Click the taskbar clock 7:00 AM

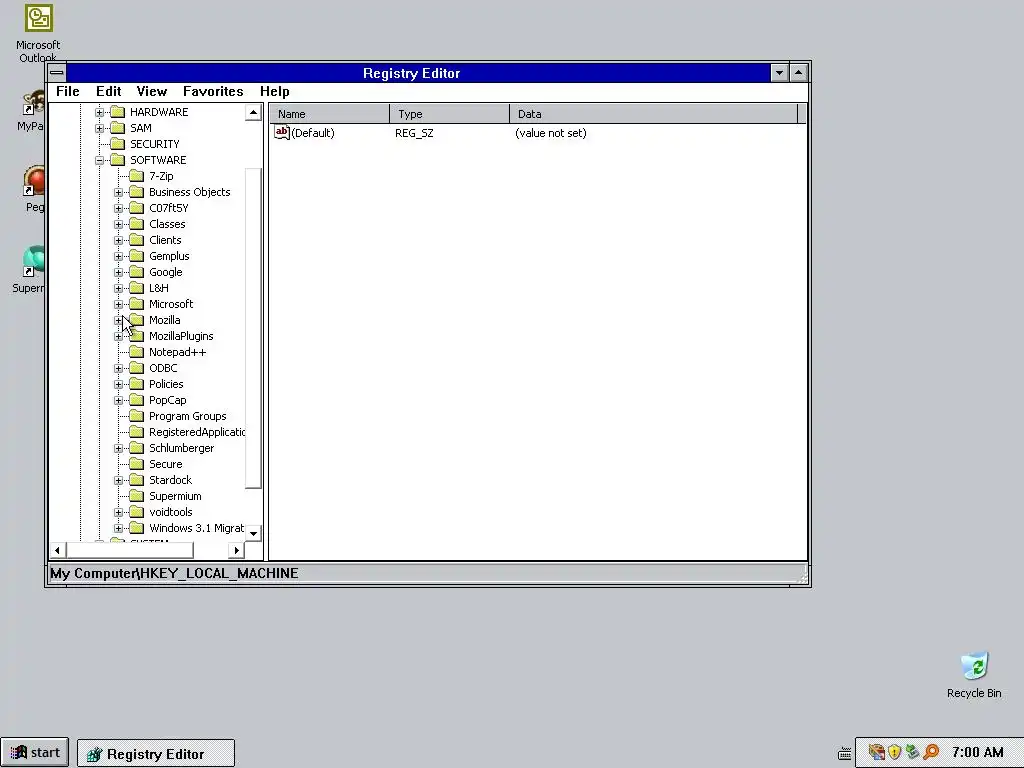(x=978, y=752)
